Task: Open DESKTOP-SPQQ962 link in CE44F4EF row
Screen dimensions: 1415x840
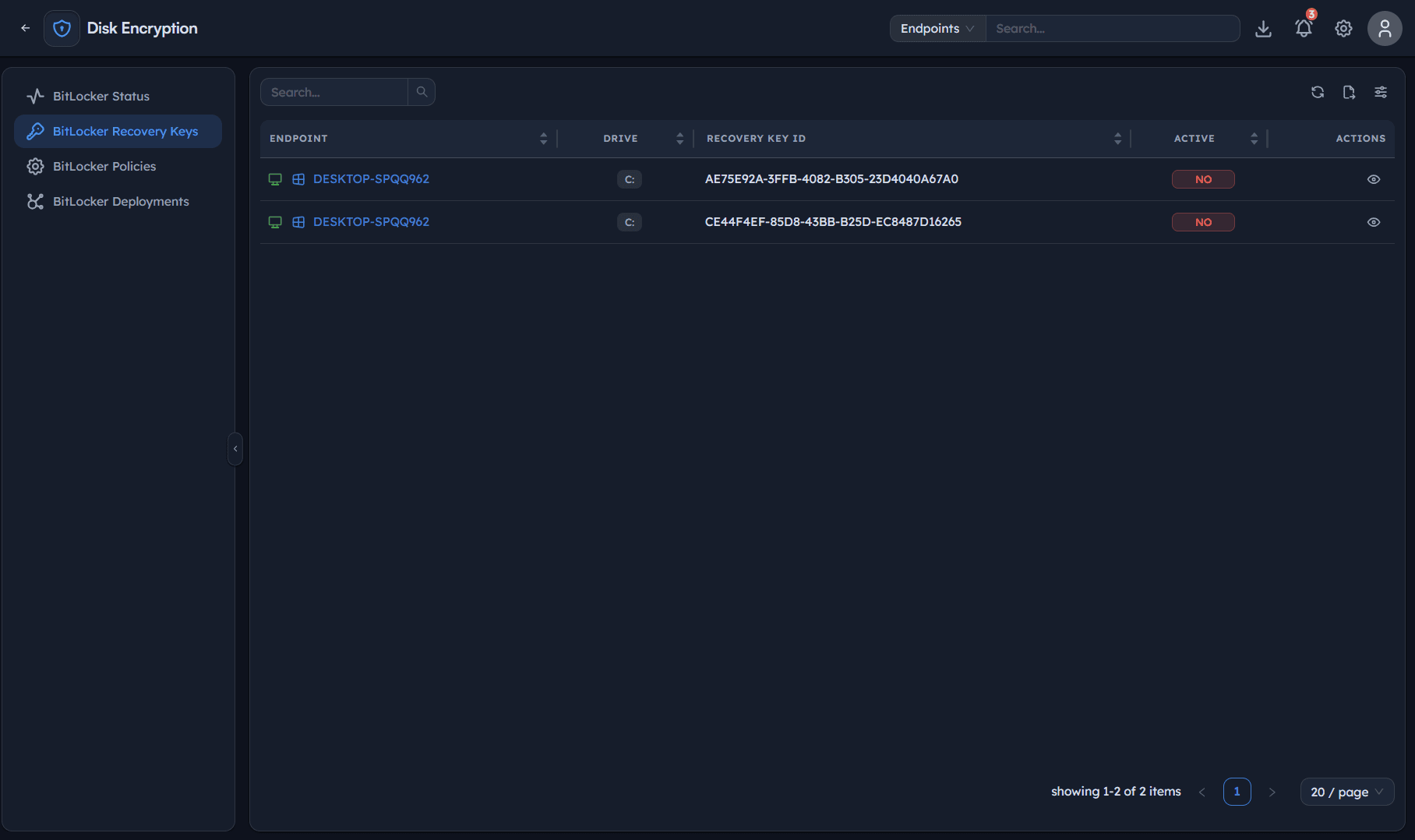Action: (x=371, y=222)
